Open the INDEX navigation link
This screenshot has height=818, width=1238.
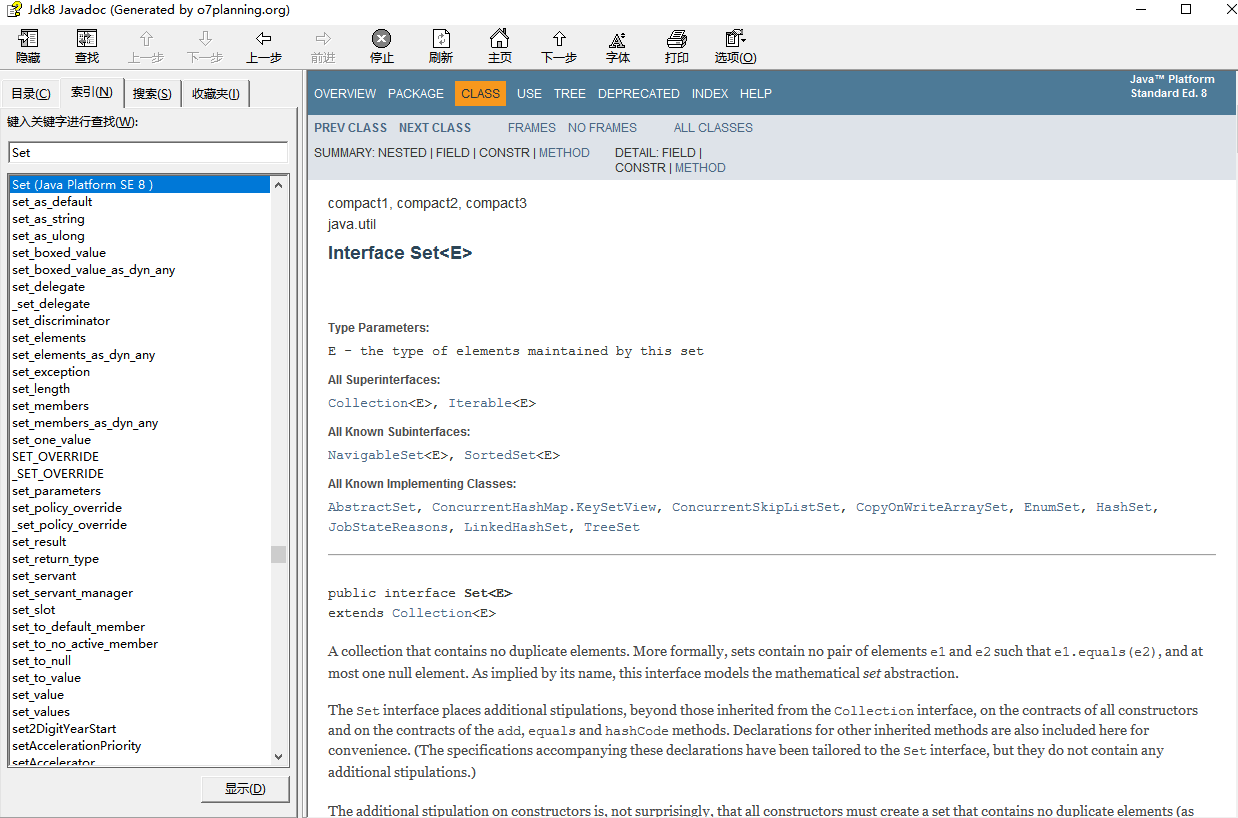(x=710, y=93)
